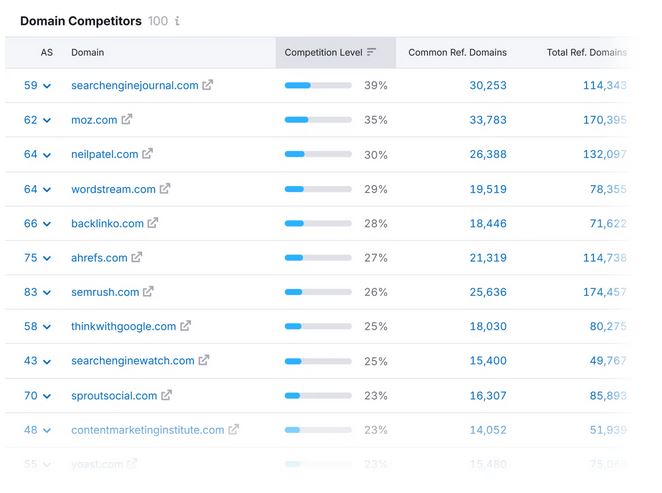Expand the AS 75 chevron for ahrefs.com
The height and width of the screenshot is (493, 662).
pos(47,258)
